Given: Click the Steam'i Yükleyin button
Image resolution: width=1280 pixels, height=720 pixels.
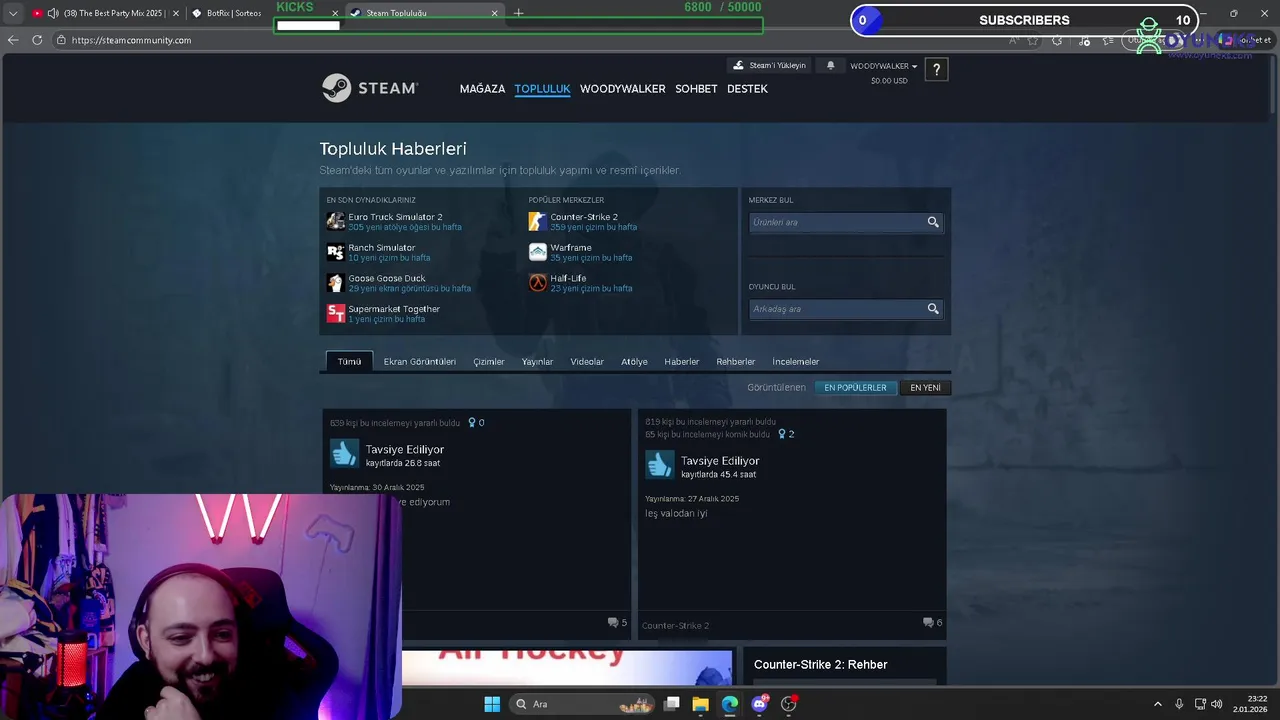Looking at the screenshot, I should (x=769, y=66).
